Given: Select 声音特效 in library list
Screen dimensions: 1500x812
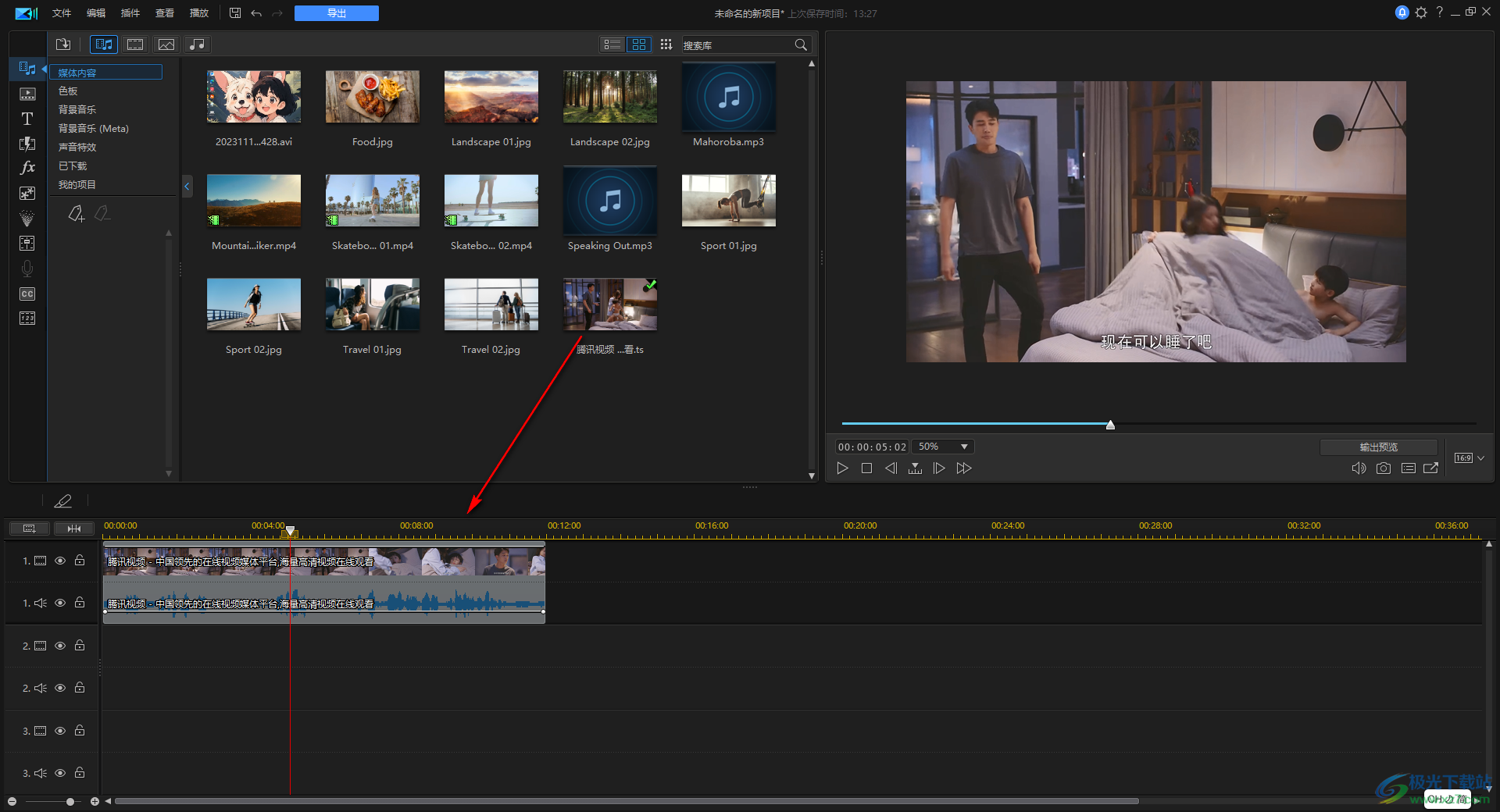Looking at the screenshot, I should click(x=77, y=148).
